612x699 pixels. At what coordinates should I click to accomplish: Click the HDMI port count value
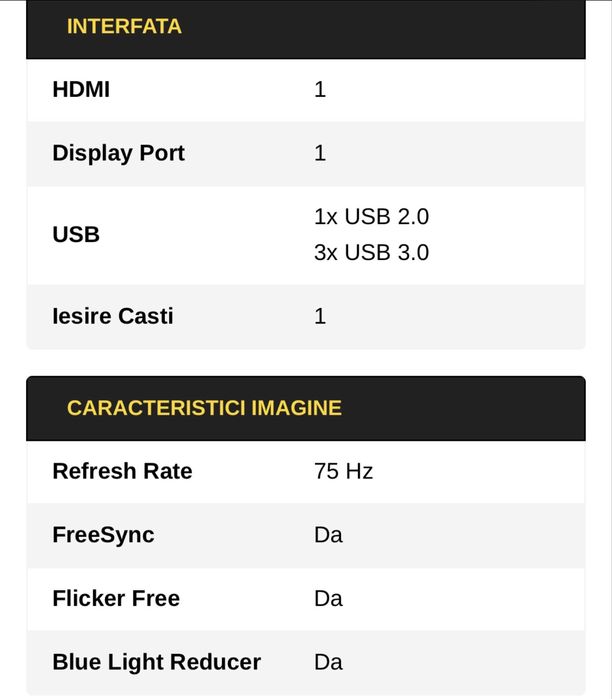click(x=320, y=90)
